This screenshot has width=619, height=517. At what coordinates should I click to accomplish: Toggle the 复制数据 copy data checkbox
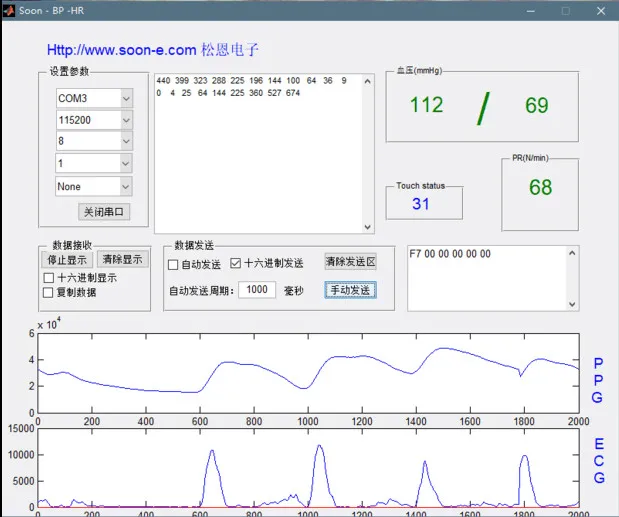pyautogui.click(x=48, y=292)
